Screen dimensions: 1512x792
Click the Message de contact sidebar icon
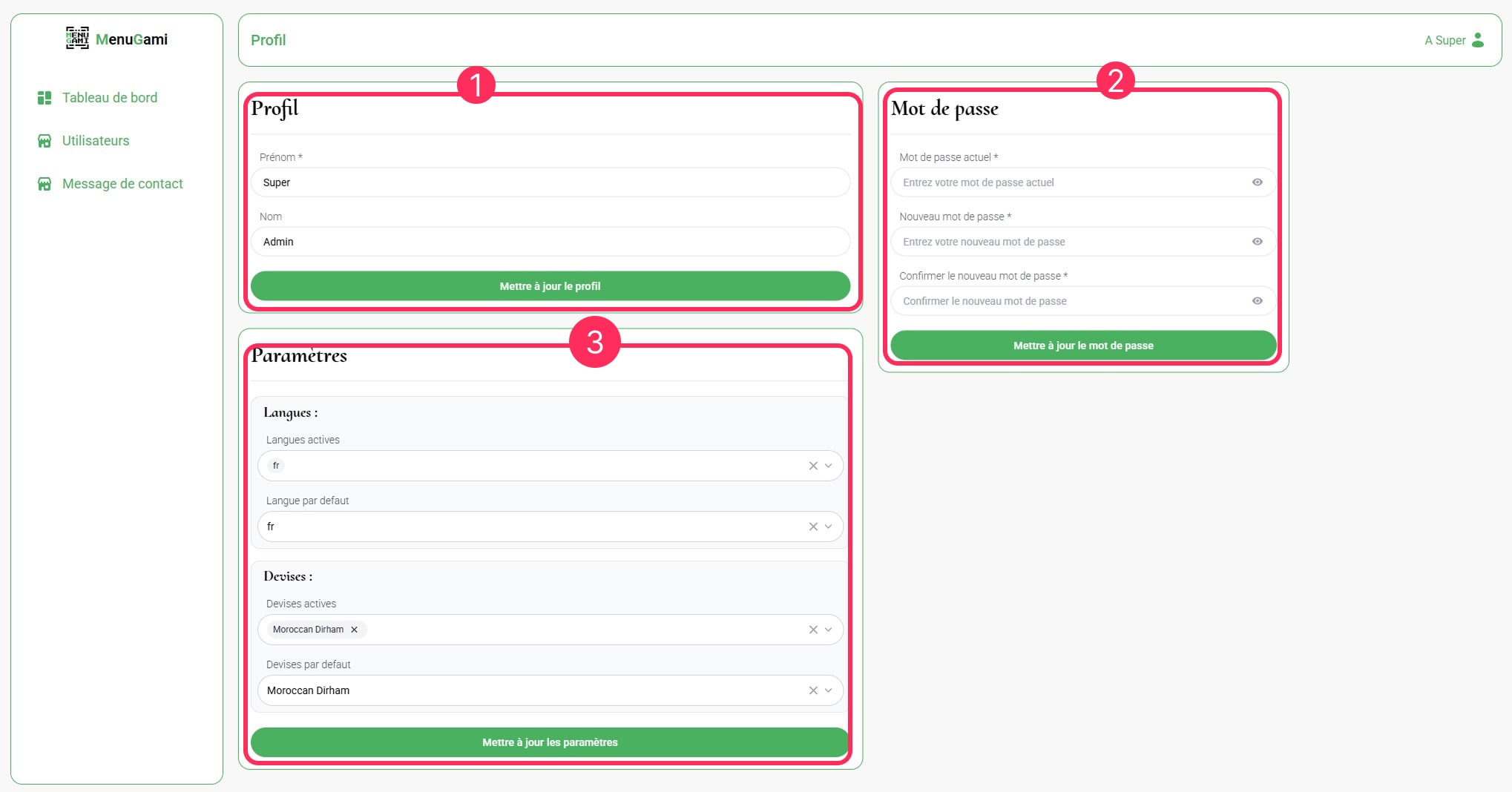pyautogui.click(x=44, y=183)
